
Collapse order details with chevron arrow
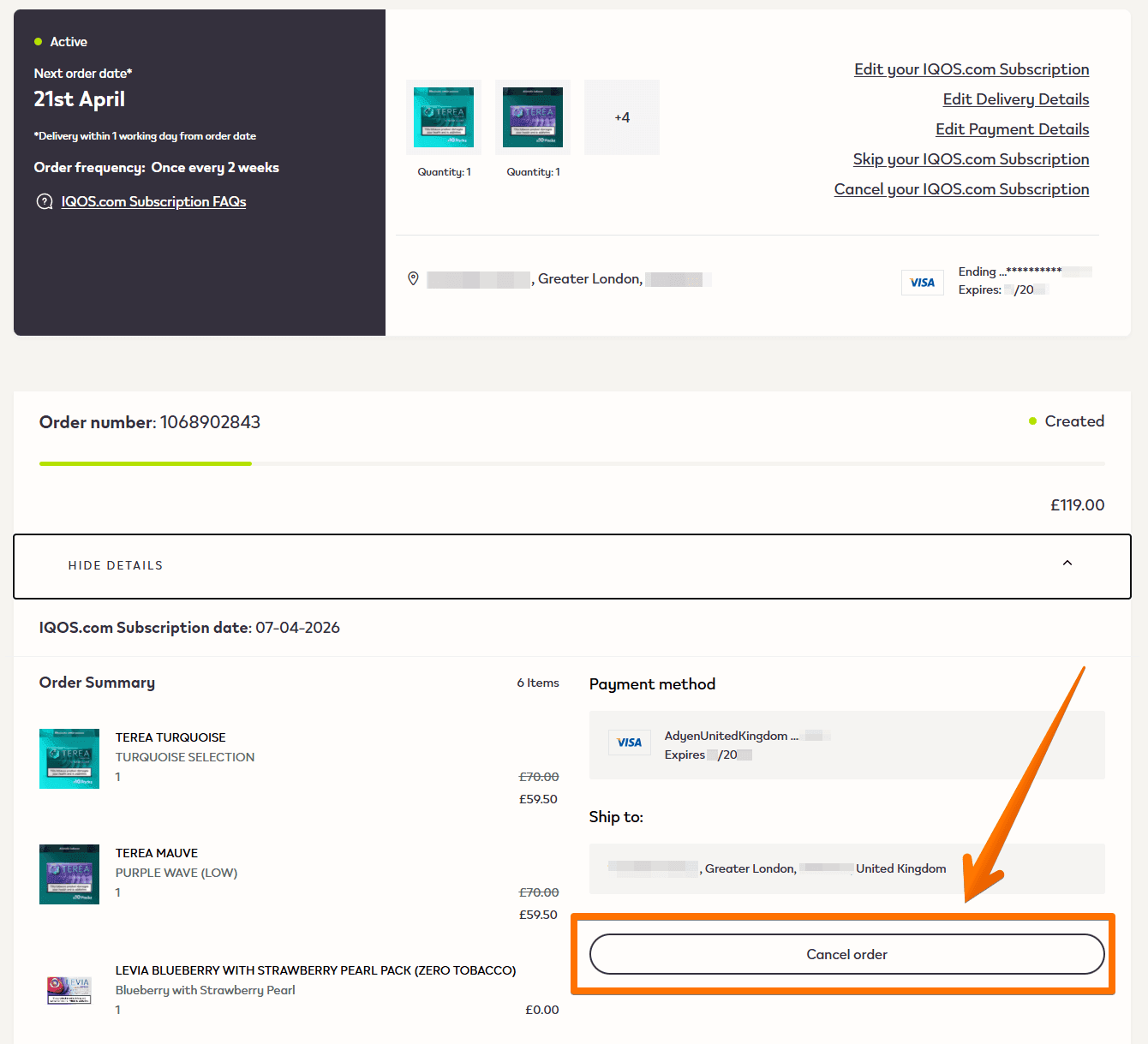(1067, 564)
